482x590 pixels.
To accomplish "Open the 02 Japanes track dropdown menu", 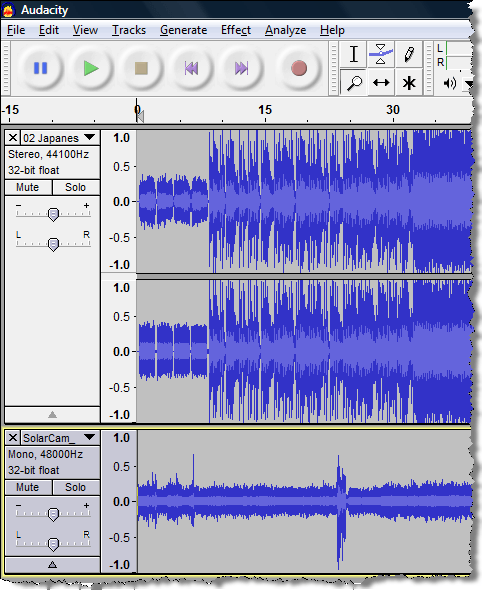I will 90,137.
